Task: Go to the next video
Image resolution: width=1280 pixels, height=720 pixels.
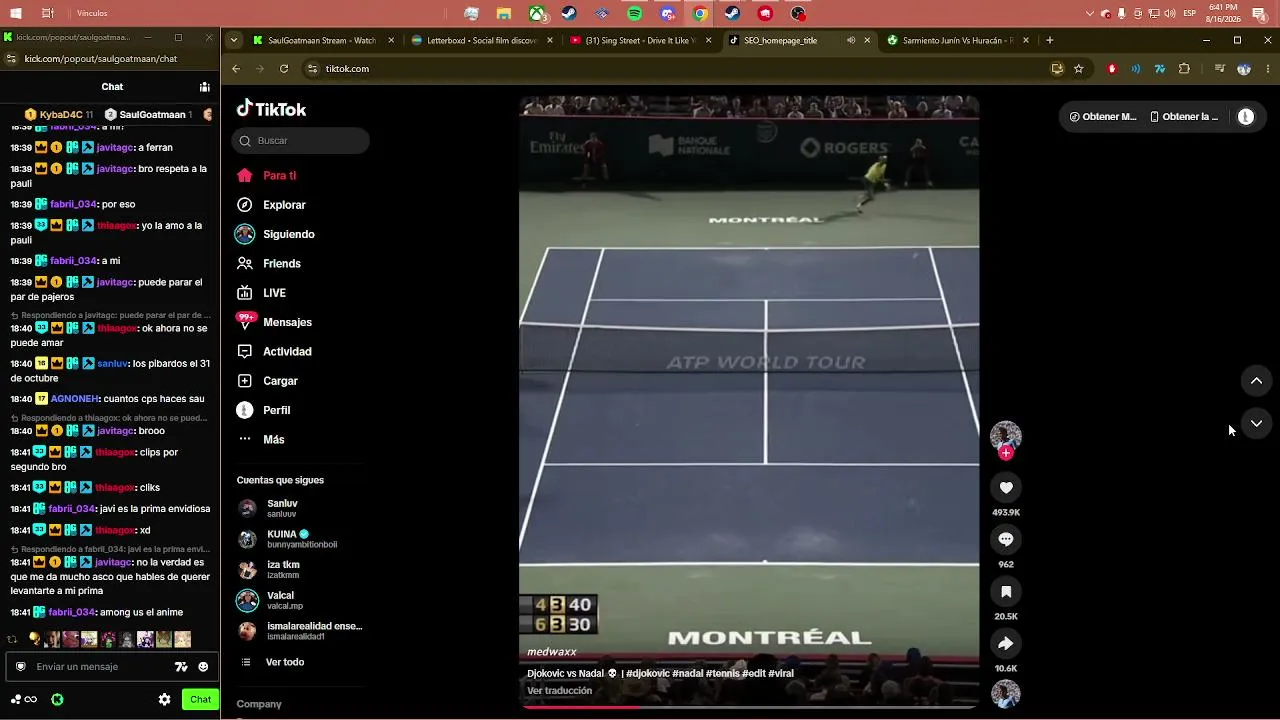Action: point(1256,423)
